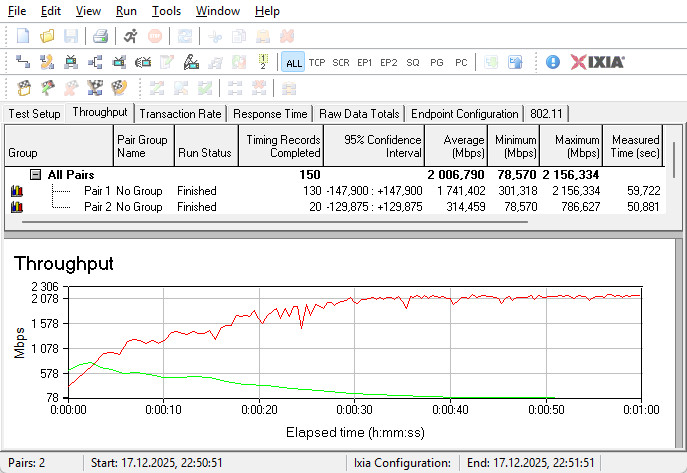Switch to the Endpoint Configuration tab
Image resolution: width=687 pixels, height=473 pixels.
465,114
